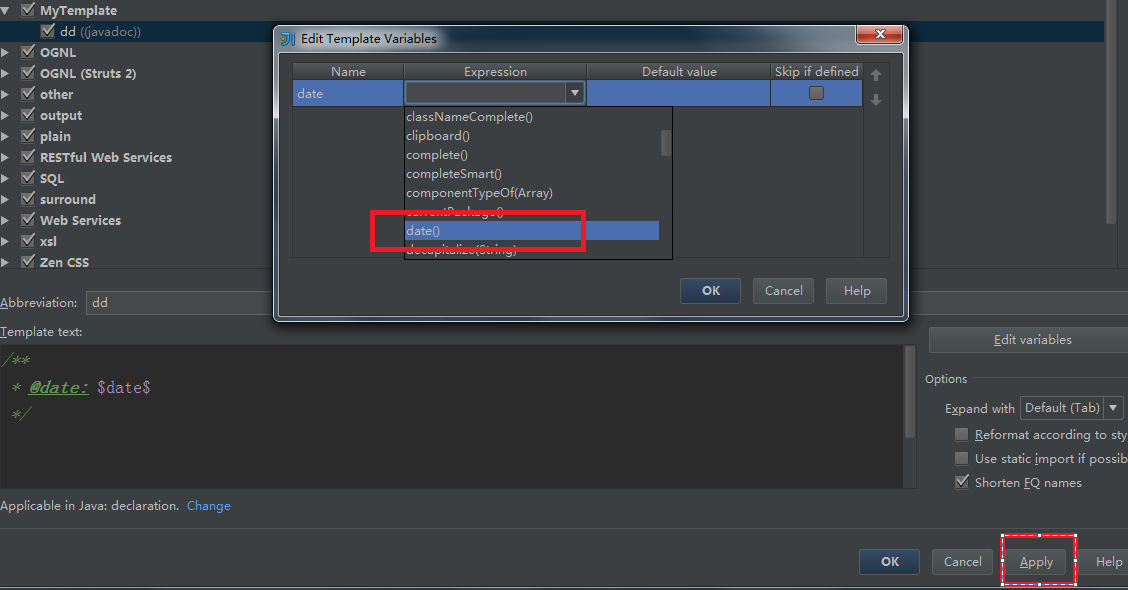Image resolution: width=1128 pixels, height=590 pixels.
Task: Click Cancel in Edit Template Variables dialog
Action: [783, 291]
